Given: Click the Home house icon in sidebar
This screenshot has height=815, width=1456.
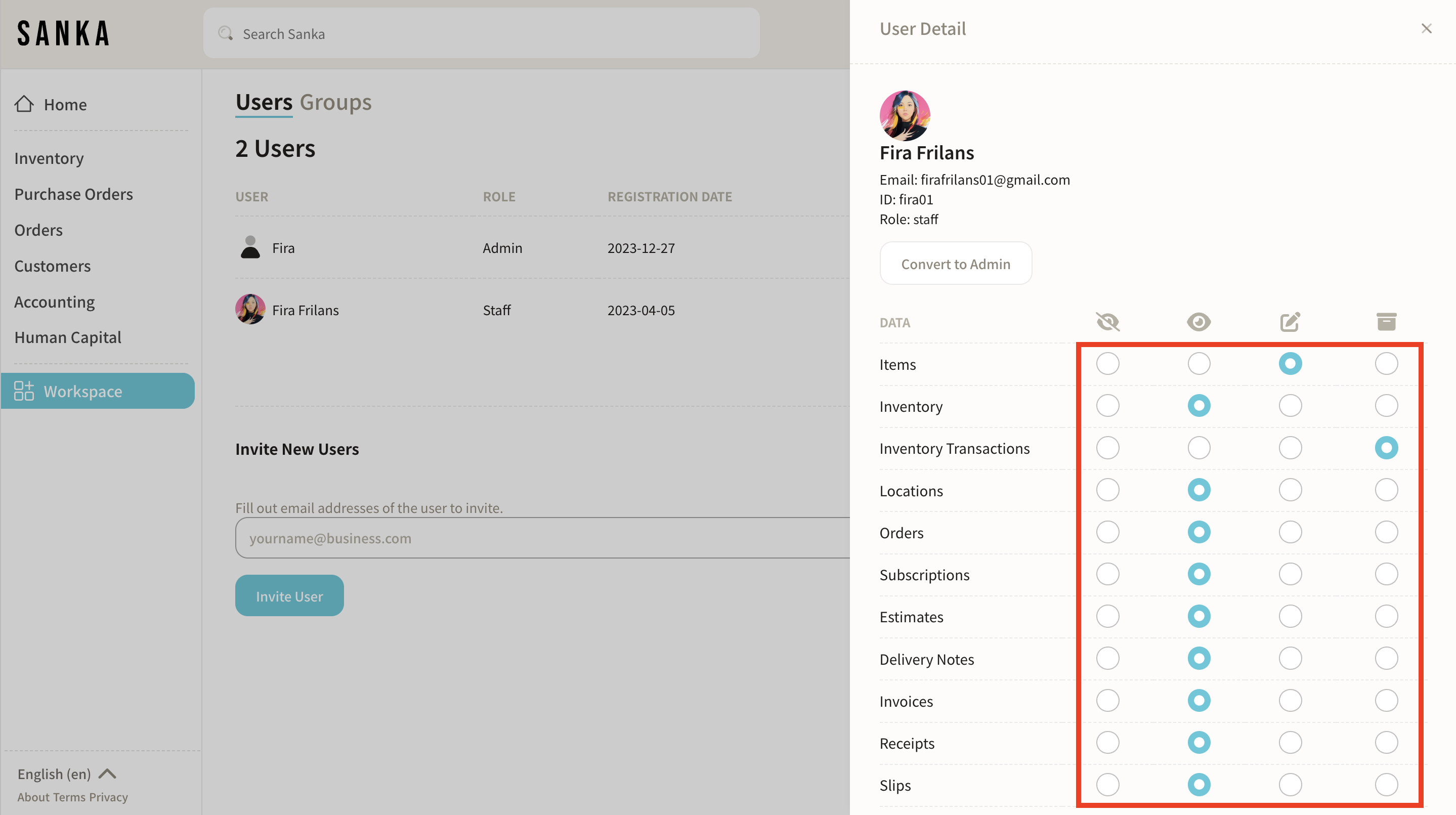Looking at the screenshot, I should (x=24, y=104).
